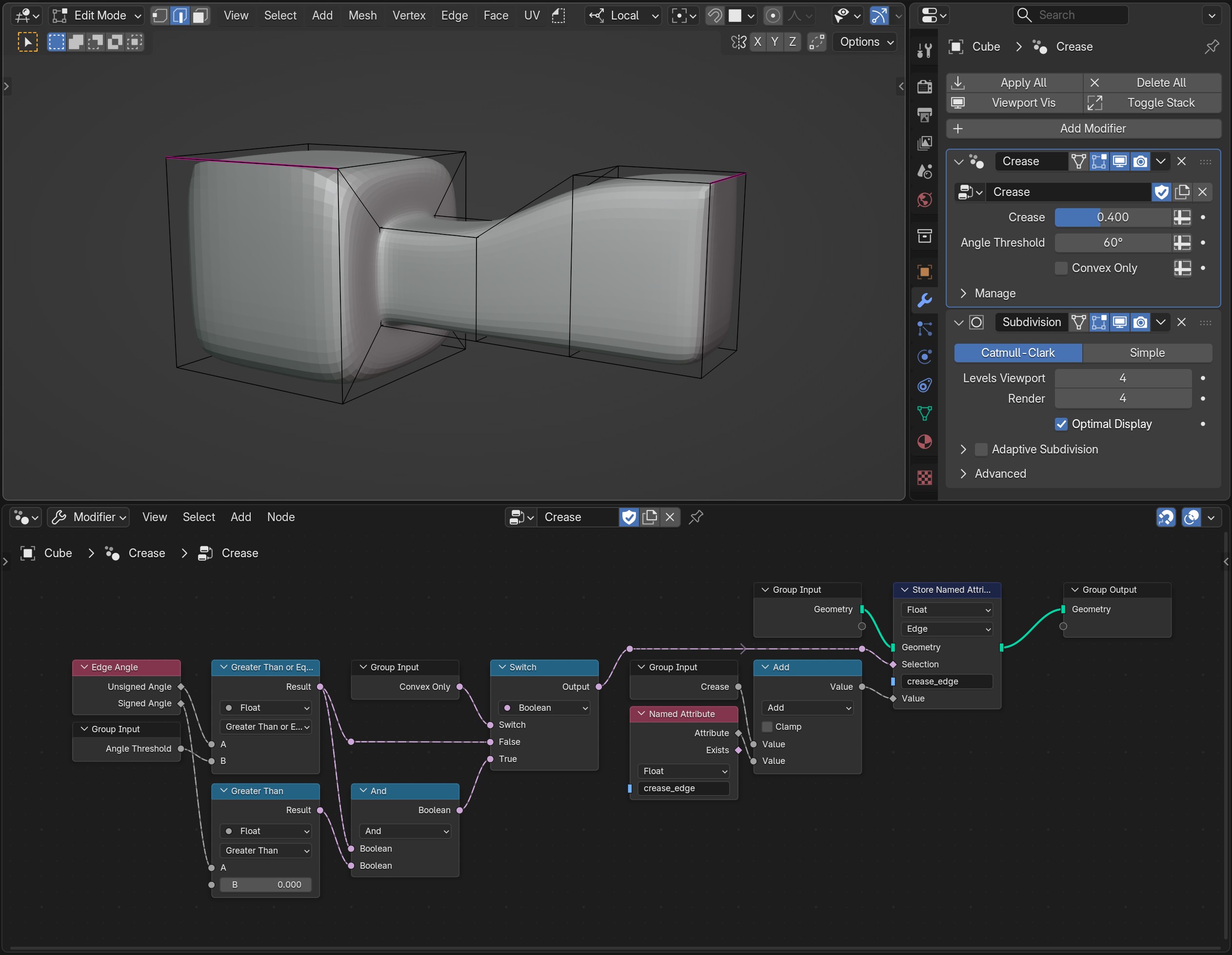1232x955 pixels.
Task: Pin the node editor's Crease tree
Action: coord(696,517)
